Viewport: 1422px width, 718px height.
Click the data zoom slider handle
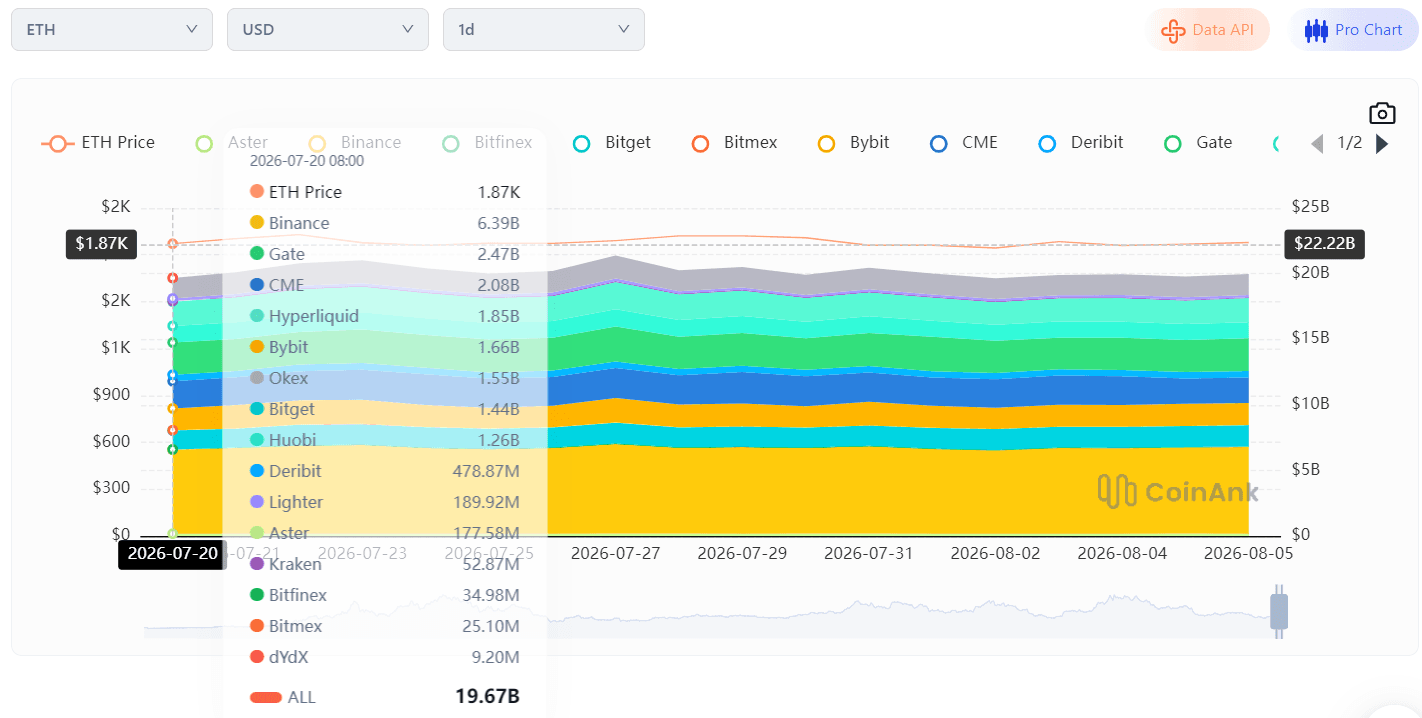1279,612
